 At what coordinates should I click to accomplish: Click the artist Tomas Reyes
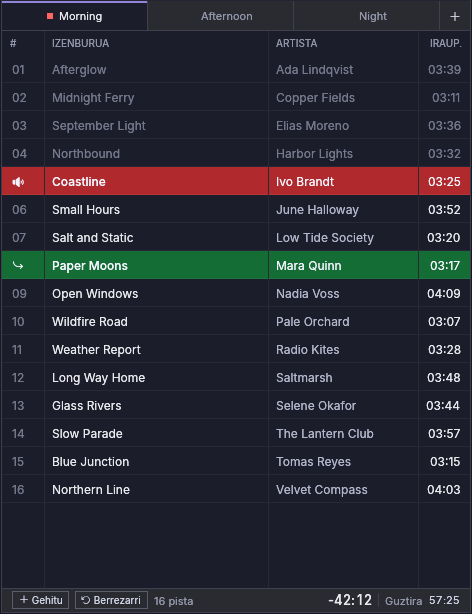(x=313, y=462)
